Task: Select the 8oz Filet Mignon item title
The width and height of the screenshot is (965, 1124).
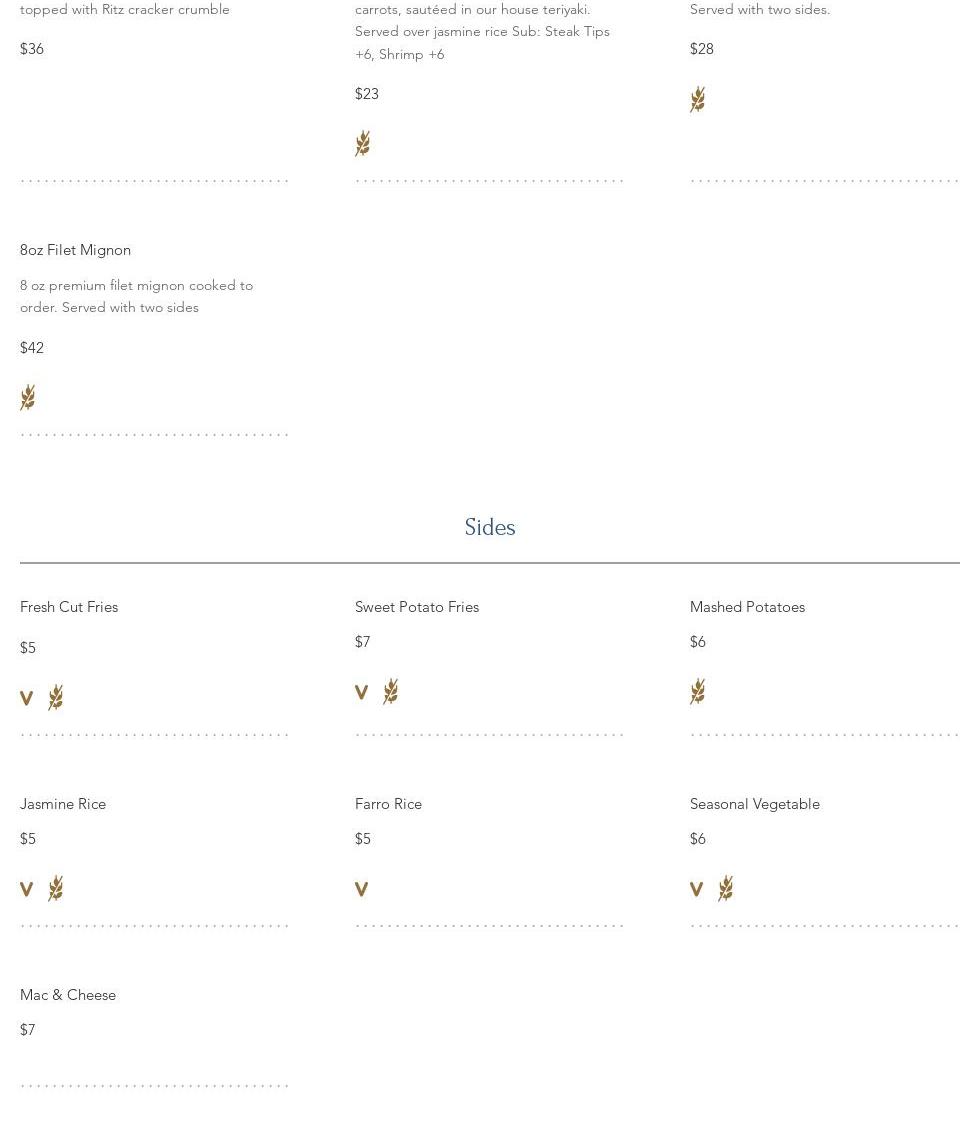Action: [x=75, y=250]
